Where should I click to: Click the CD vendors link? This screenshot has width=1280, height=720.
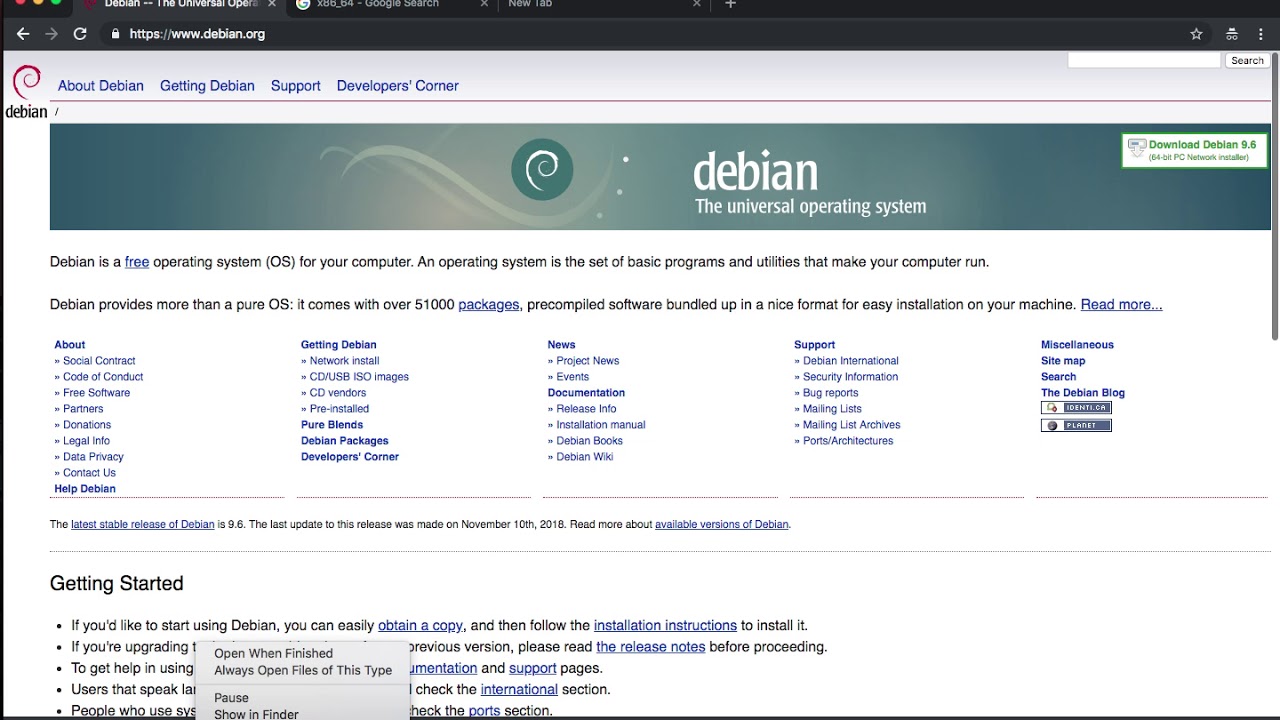(x=338, y=393)
